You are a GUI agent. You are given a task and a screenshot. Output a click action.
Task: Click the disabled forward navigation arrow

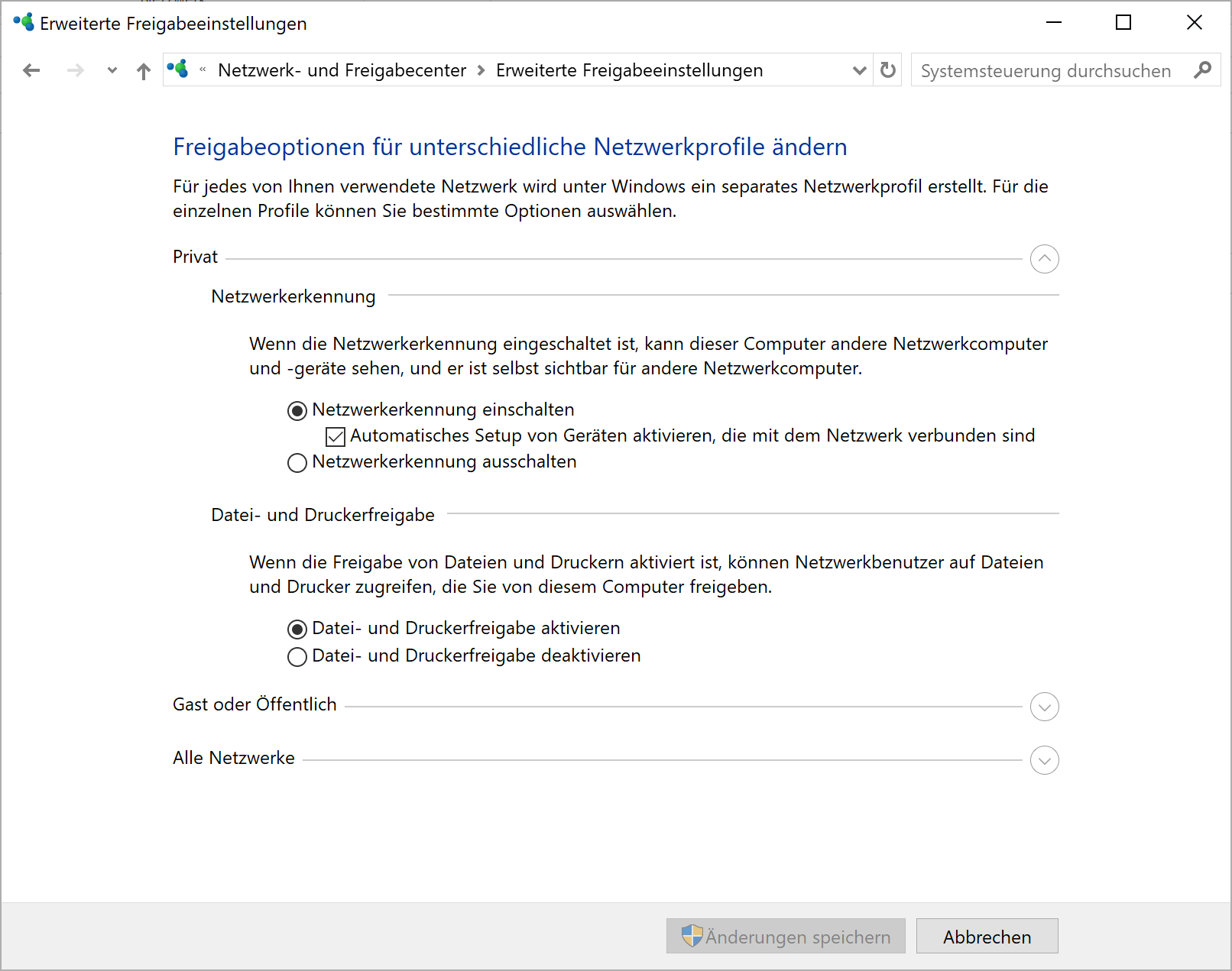click(75, 70)
